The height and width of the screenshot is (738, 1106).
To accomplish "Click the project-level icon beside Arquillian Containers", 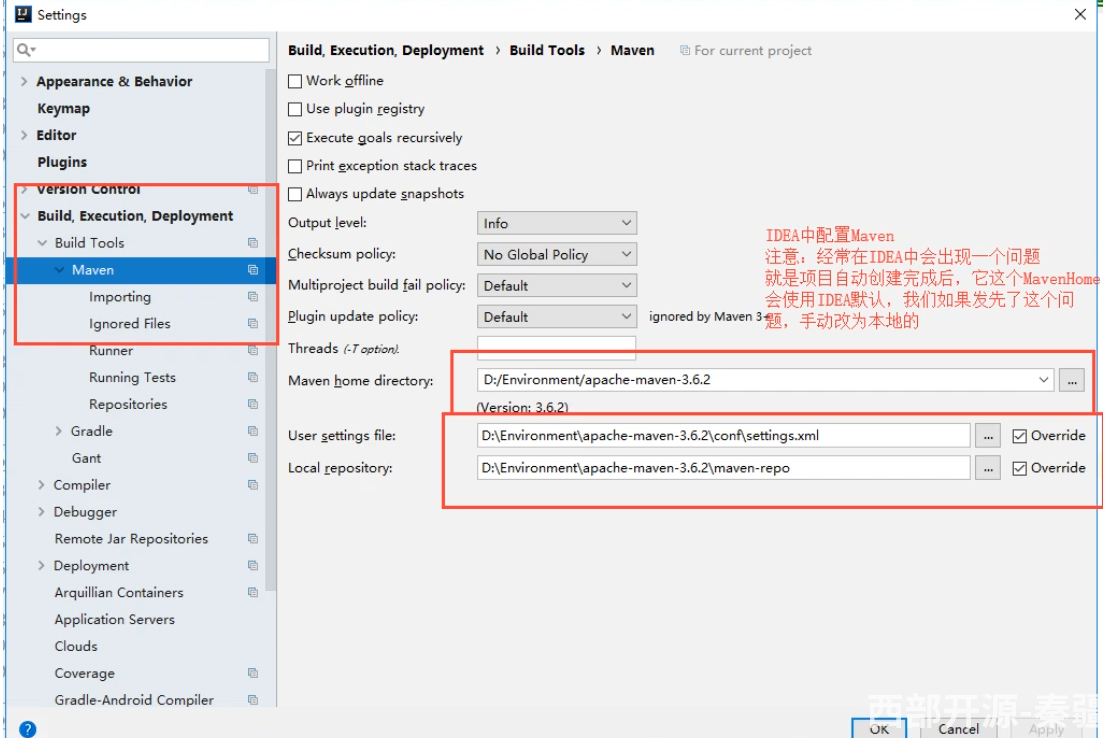I will (253, 592).
